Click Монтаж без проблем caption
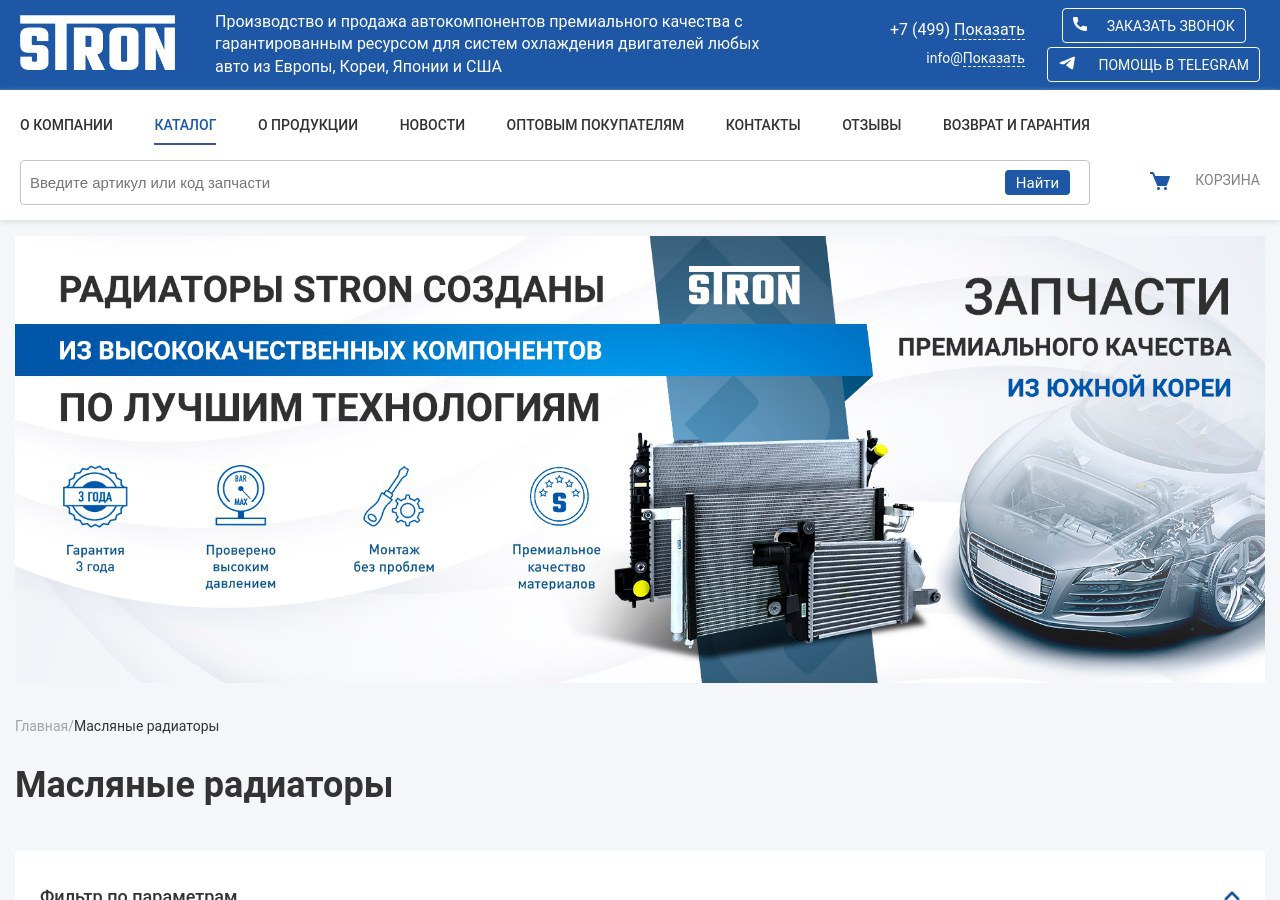 tap(394, 558)
